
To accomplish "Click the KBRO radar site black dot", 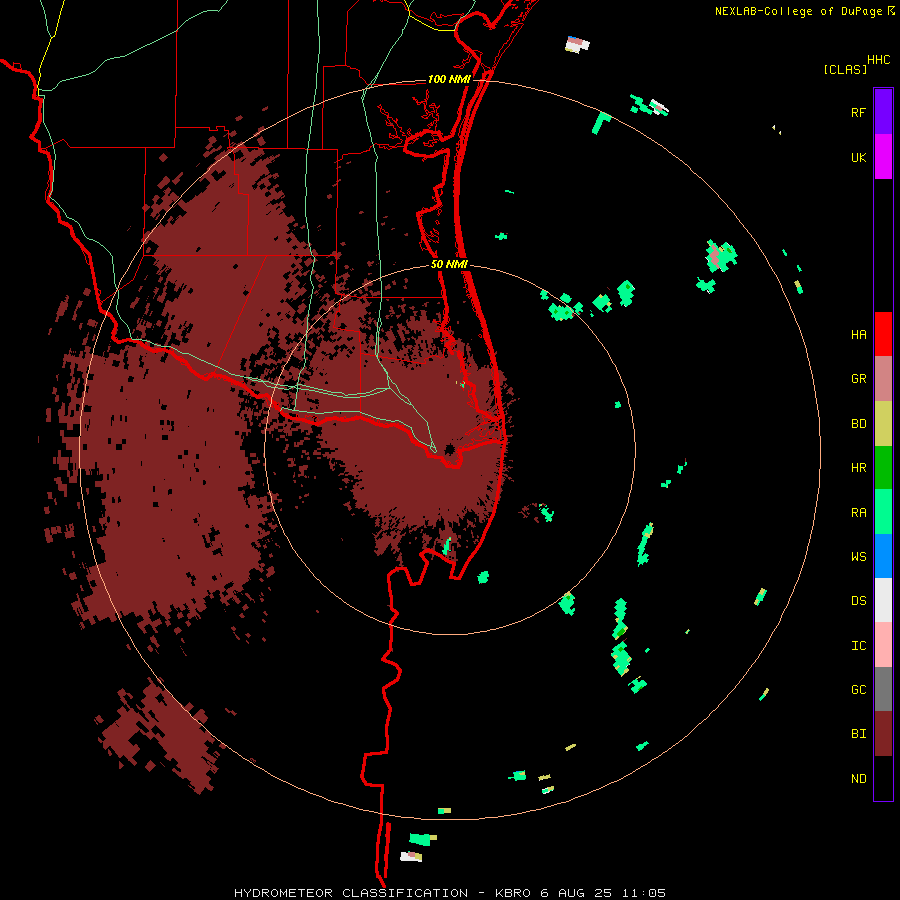I will pos(450,449).
